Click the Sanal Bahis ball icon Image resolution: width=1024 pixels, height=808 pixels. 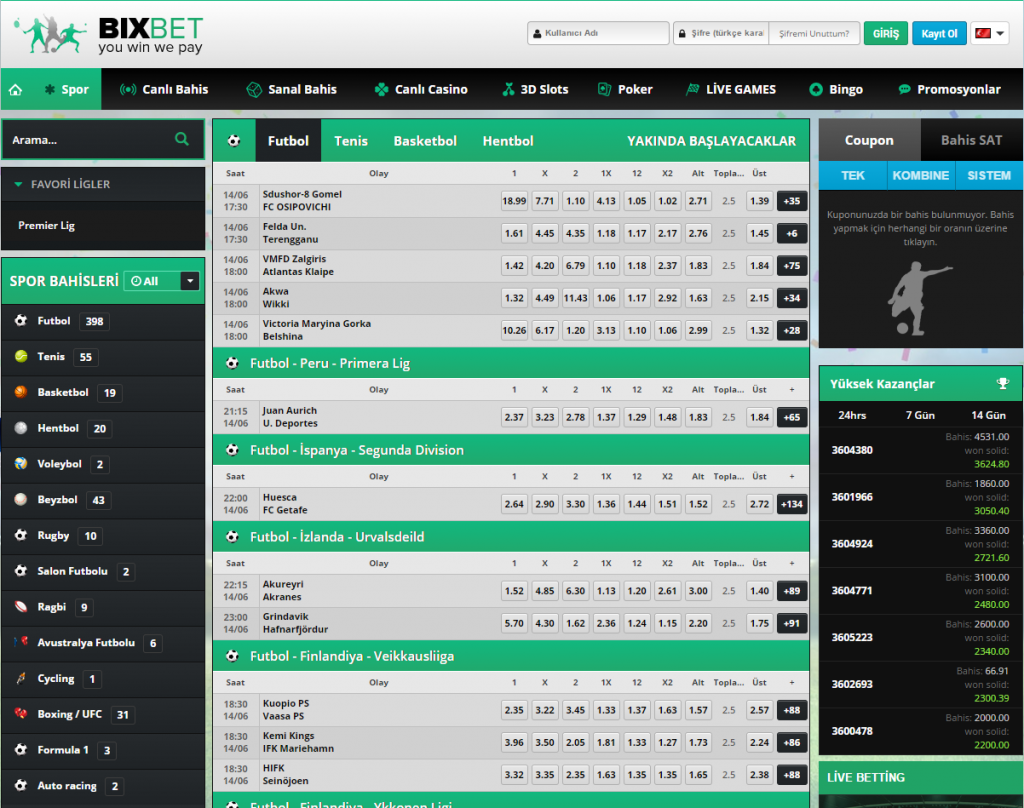coord(254,89)
